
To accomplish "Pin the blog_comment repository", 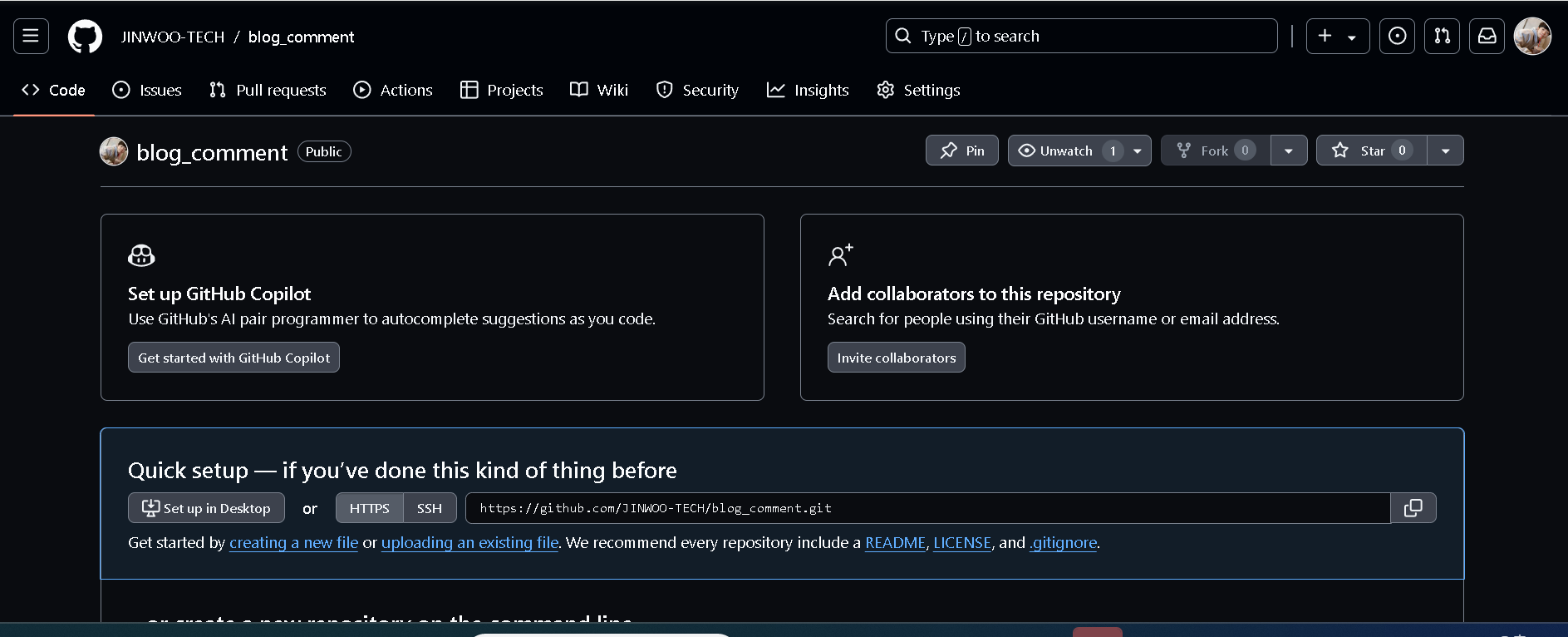I will coord(962,151).
